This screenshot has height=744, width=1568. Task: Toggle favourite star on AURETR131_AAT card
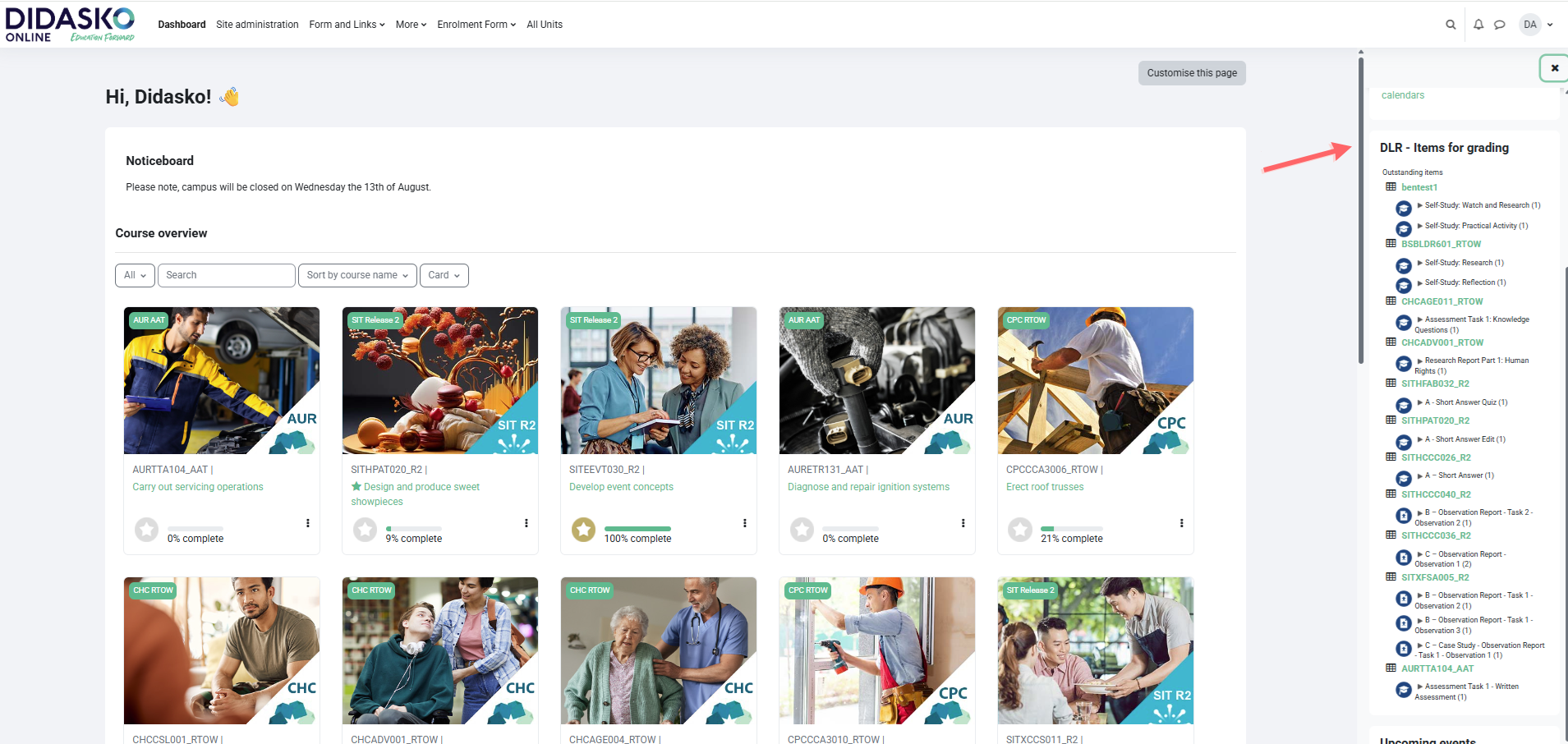(802, 530)
